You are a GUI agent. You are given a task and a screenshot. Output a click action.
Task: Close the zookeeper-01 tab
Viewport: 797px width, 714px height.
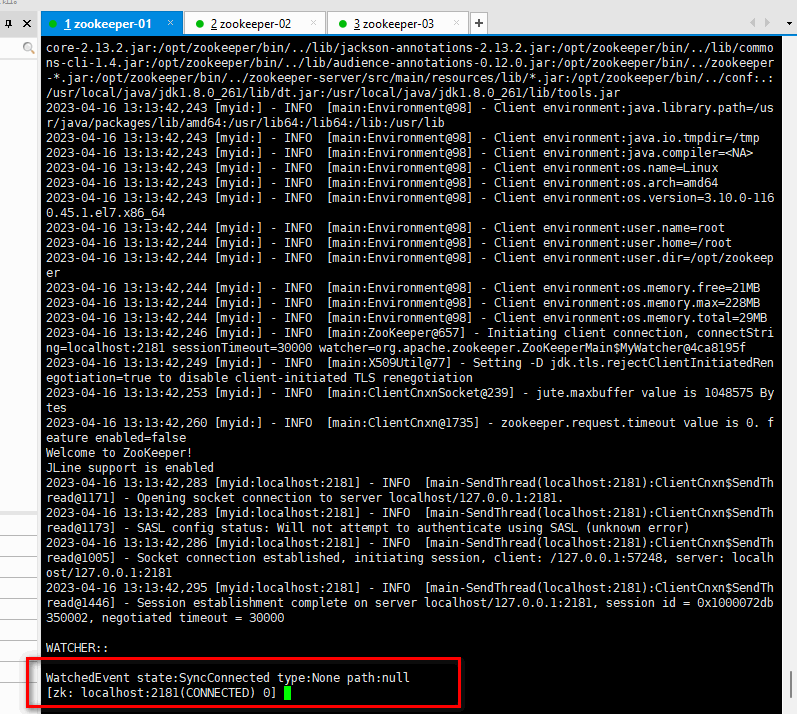(170, 23)
